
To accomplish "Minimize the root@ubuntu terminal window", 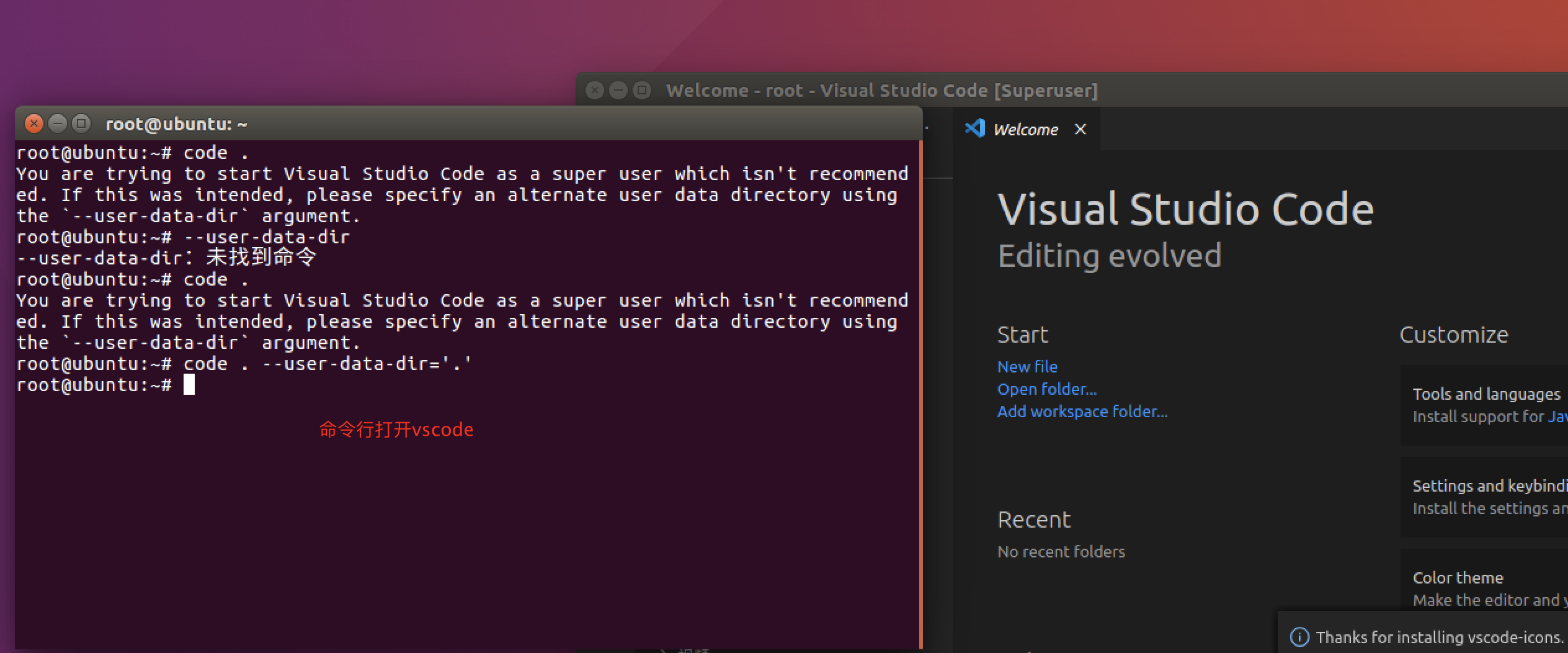I will click(58, 124).
